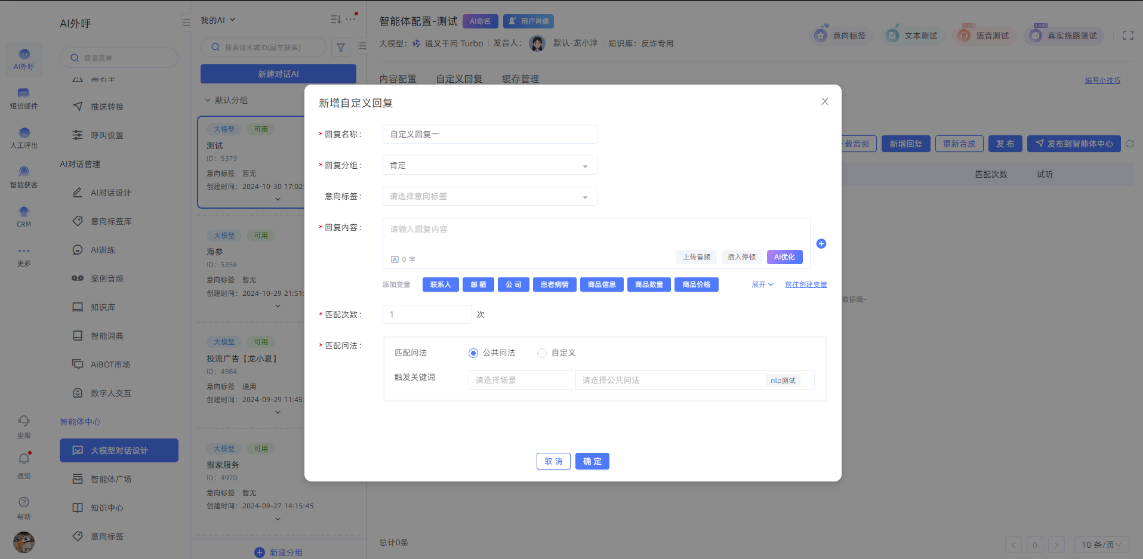Open the 意向标签 dropdown
The width and height of the screenshot is (1143, 559).
[490, 196]
